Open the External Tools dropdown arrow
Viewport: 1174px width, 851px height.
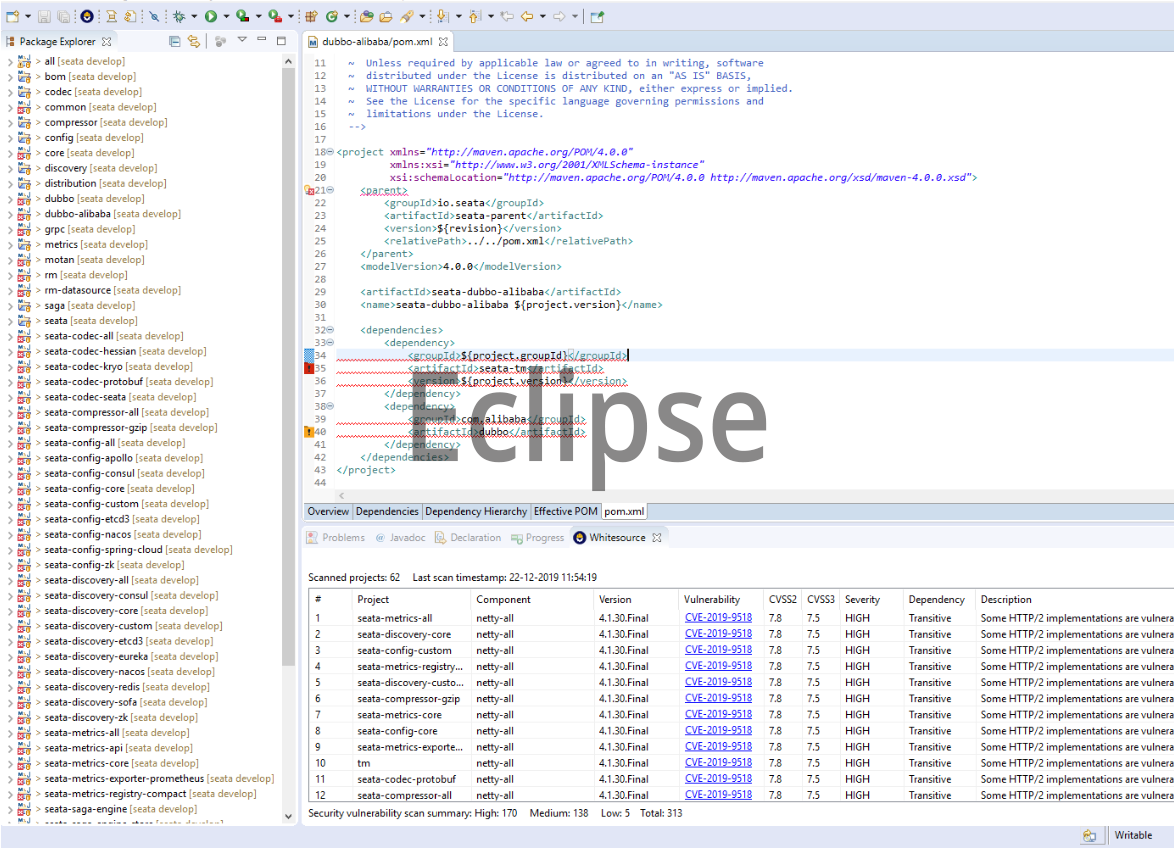click(x=291, y=16)
